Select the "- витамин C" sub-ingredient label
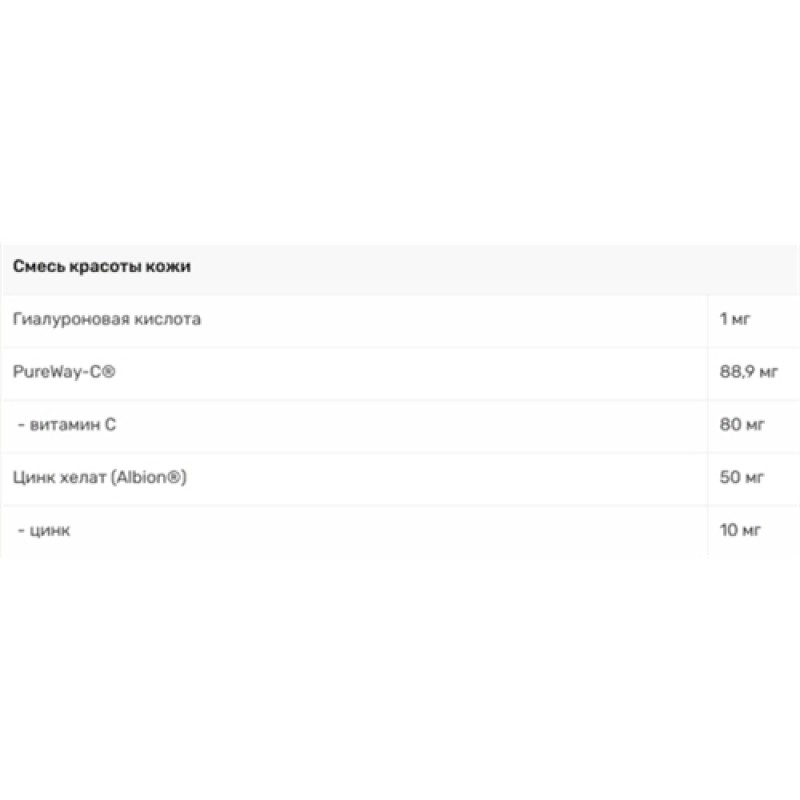Viewport: 800px width, 800px height. [67, 425]
